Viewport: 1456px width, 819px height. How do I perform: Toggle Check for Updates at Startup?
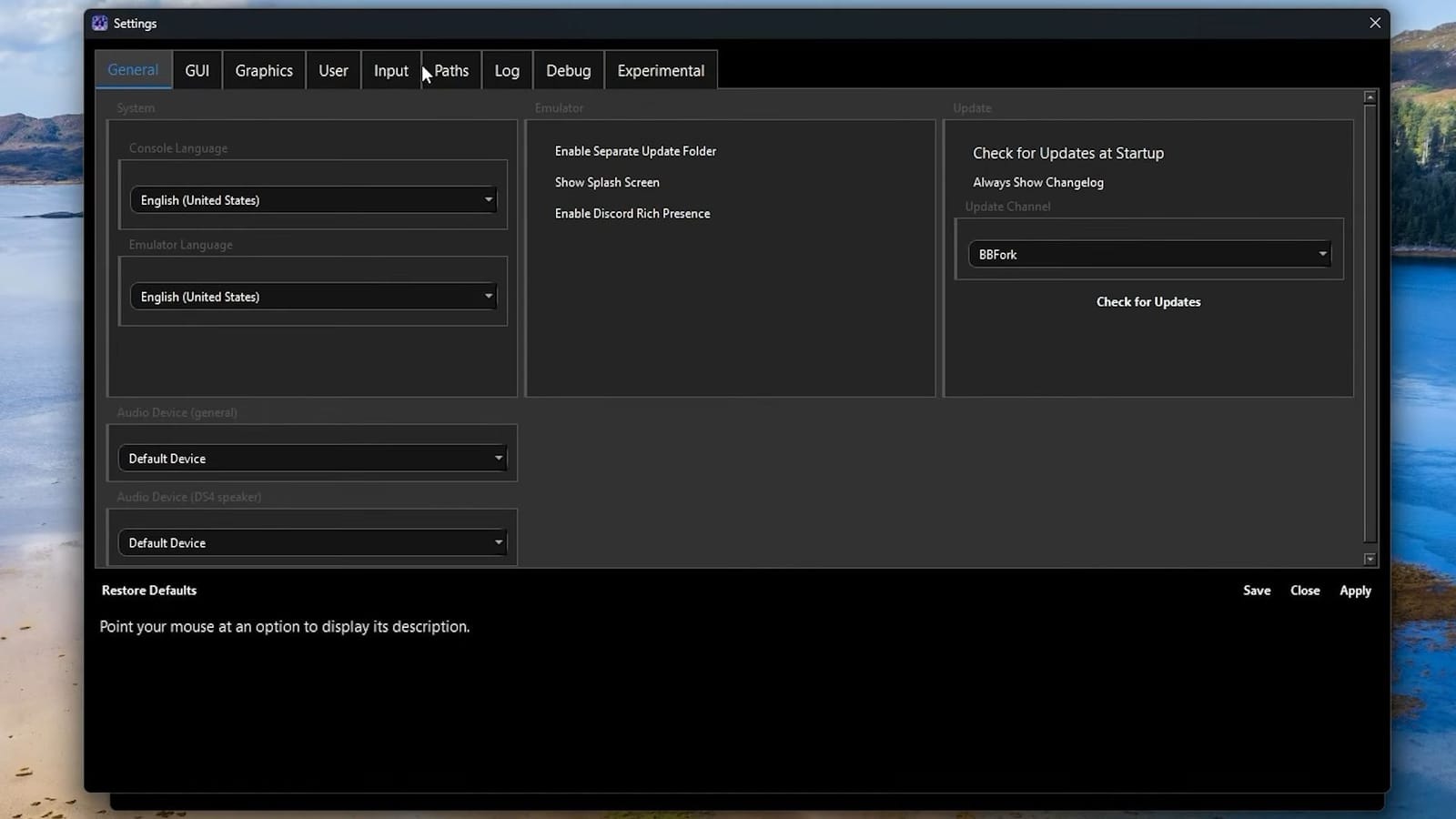[x=1068, y=153]
